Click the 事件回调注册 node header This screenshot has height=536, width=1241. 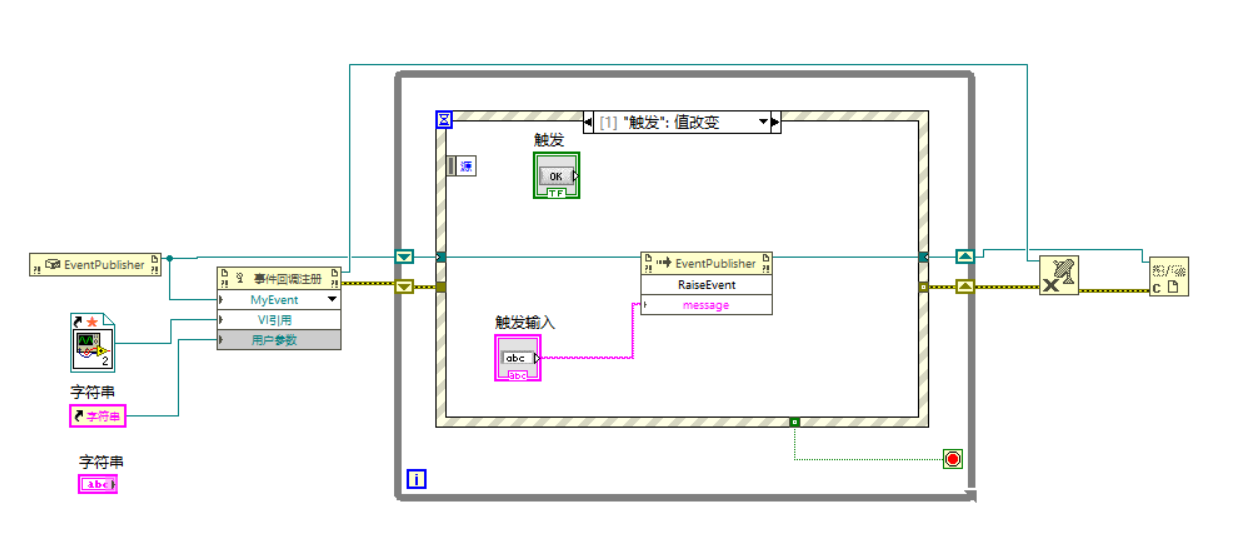pyautogui.click(x=279, y=278)
